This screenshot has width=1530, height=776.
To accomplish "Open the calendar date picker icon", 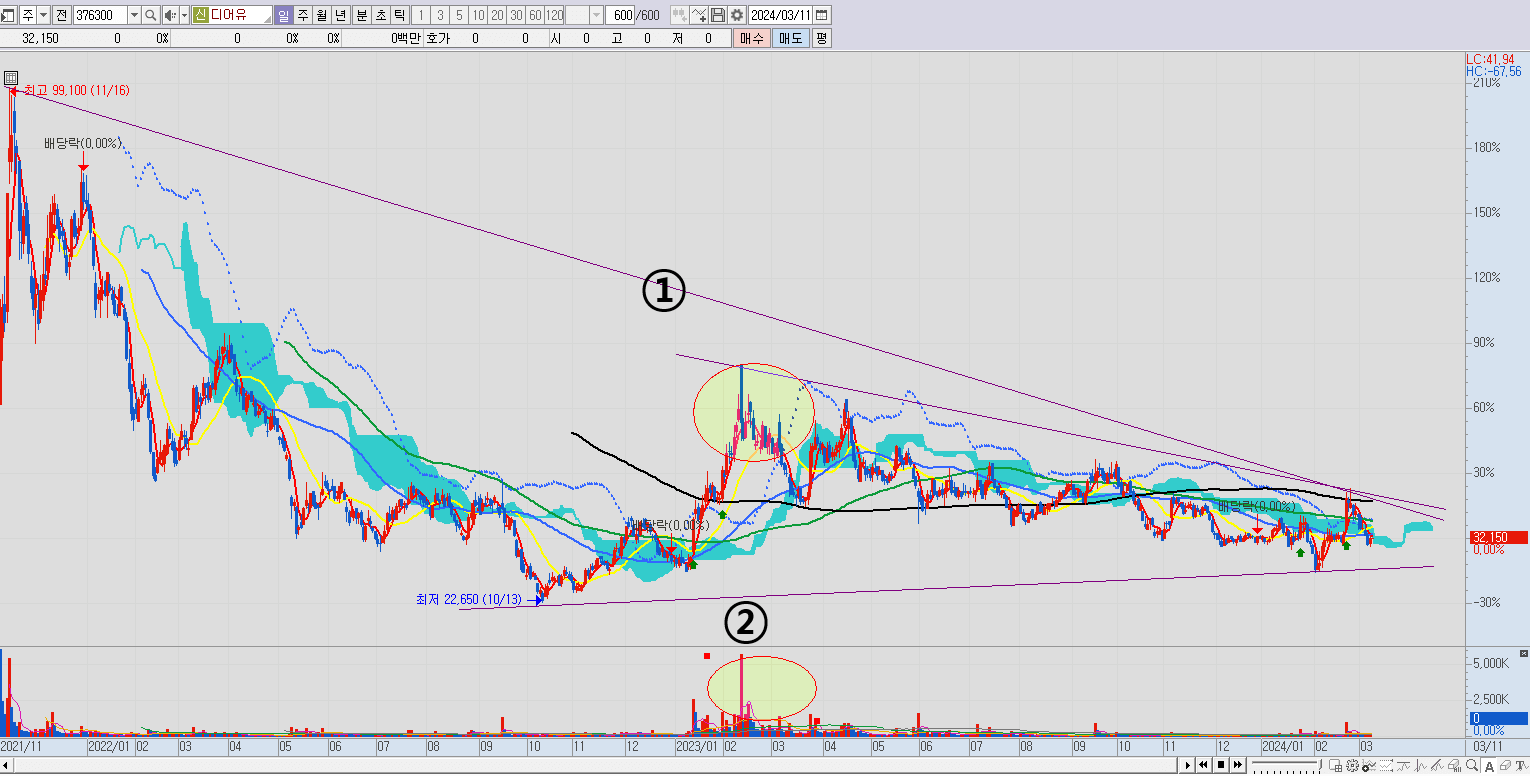I will (x=821, y=15).
